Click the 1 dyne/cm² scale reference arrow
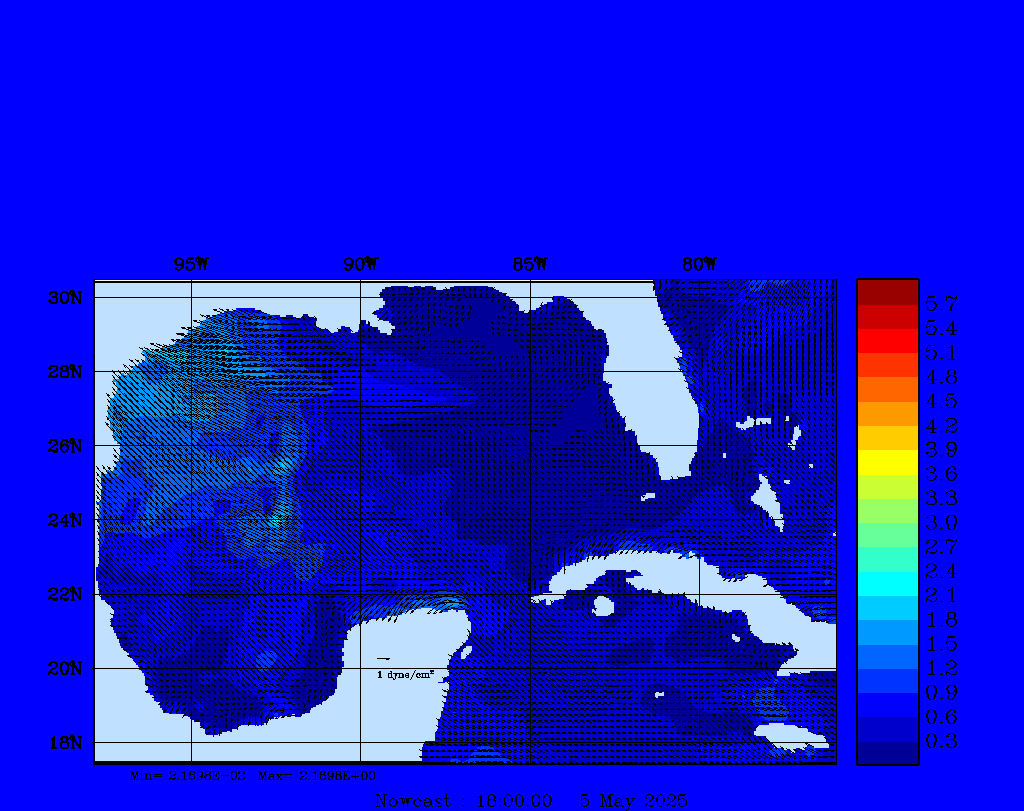Image resolution: width=1024 pixels, height=811 pixels. pyautogui.click(x=383, y=659)
